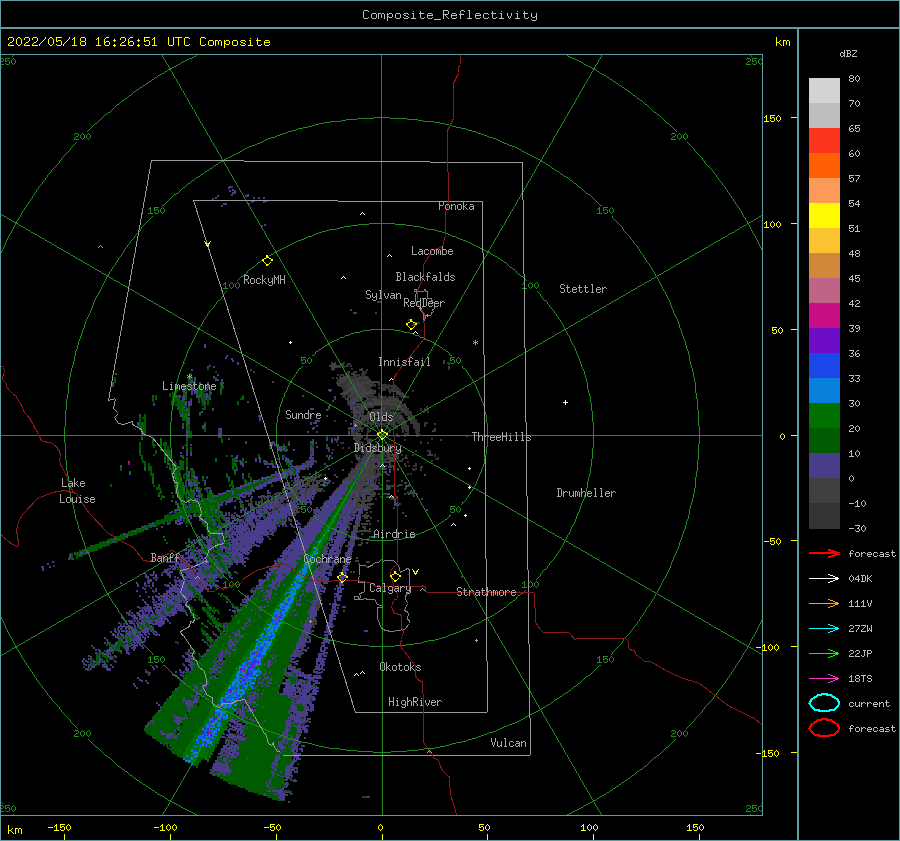Select the magenta swatch between 42 and 39
The image size is (900, 841).
tap(824, 316)
